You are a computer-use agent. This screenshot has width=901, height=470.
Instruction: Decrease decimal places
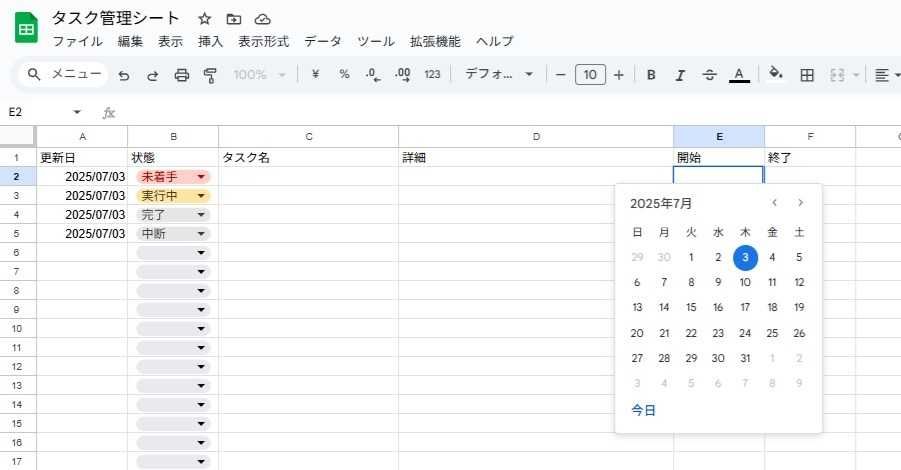(373, 75)
